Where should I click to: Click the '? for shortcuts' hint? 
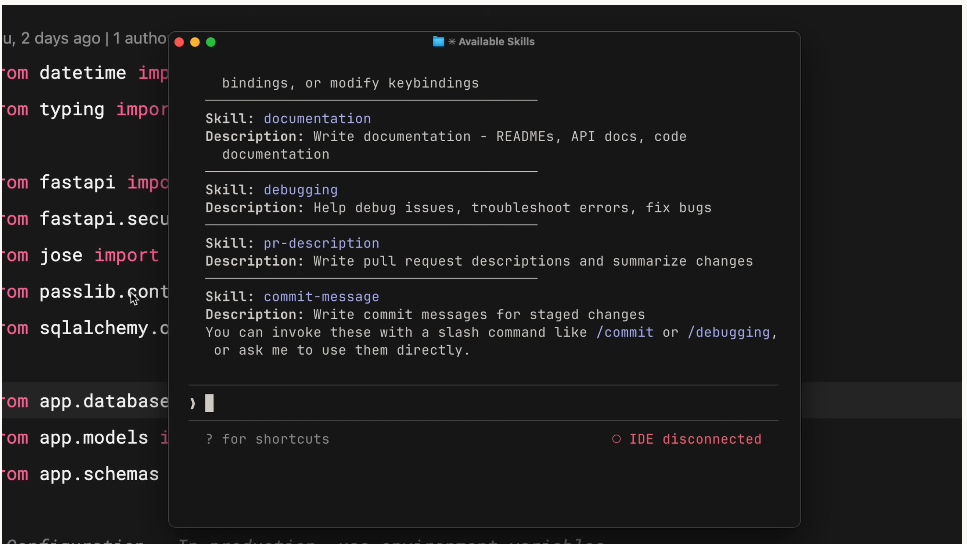(x=267, y=439)
